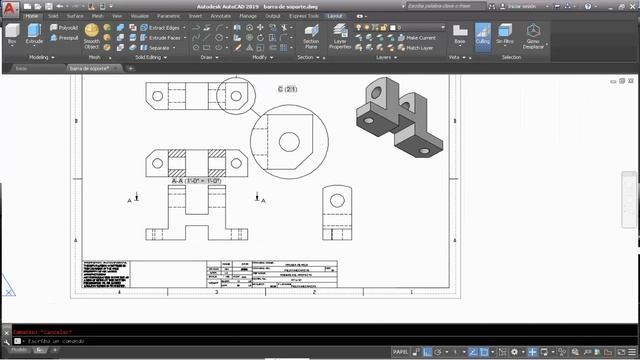The height and width of the screenshot is (360, 640).
Task: Select the Rotate tool in Modify panel
Action: pyautogui.click(x=260, y=38)
